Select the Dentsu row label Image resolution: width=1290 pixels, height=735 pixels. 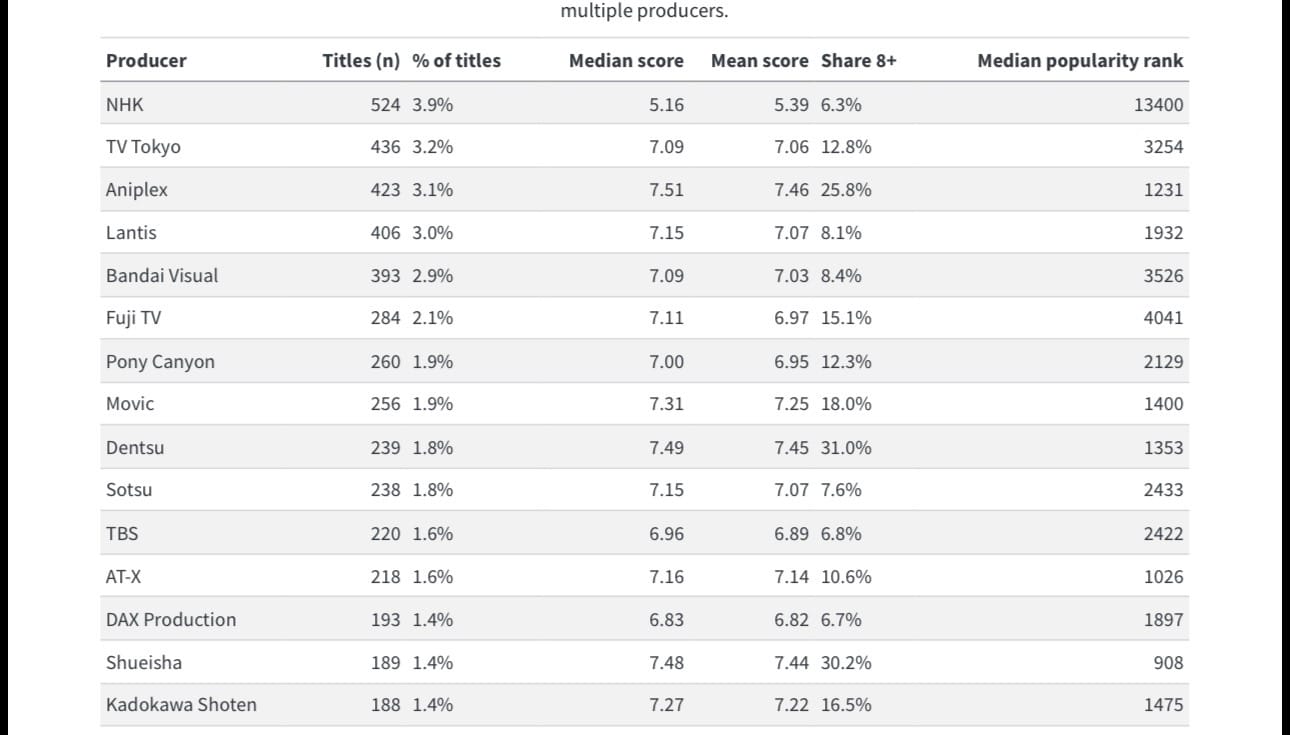(135, 448)
